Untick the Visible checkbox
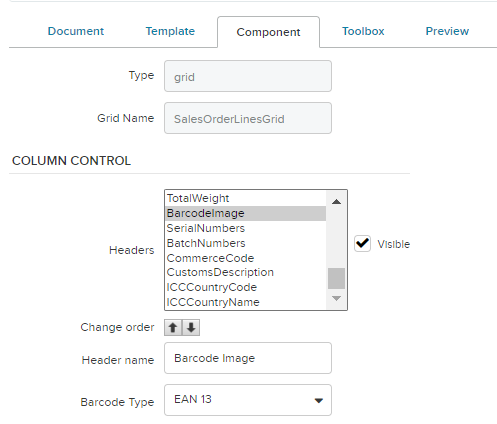Viewport: 497px width, 424px height. point(362,243)
